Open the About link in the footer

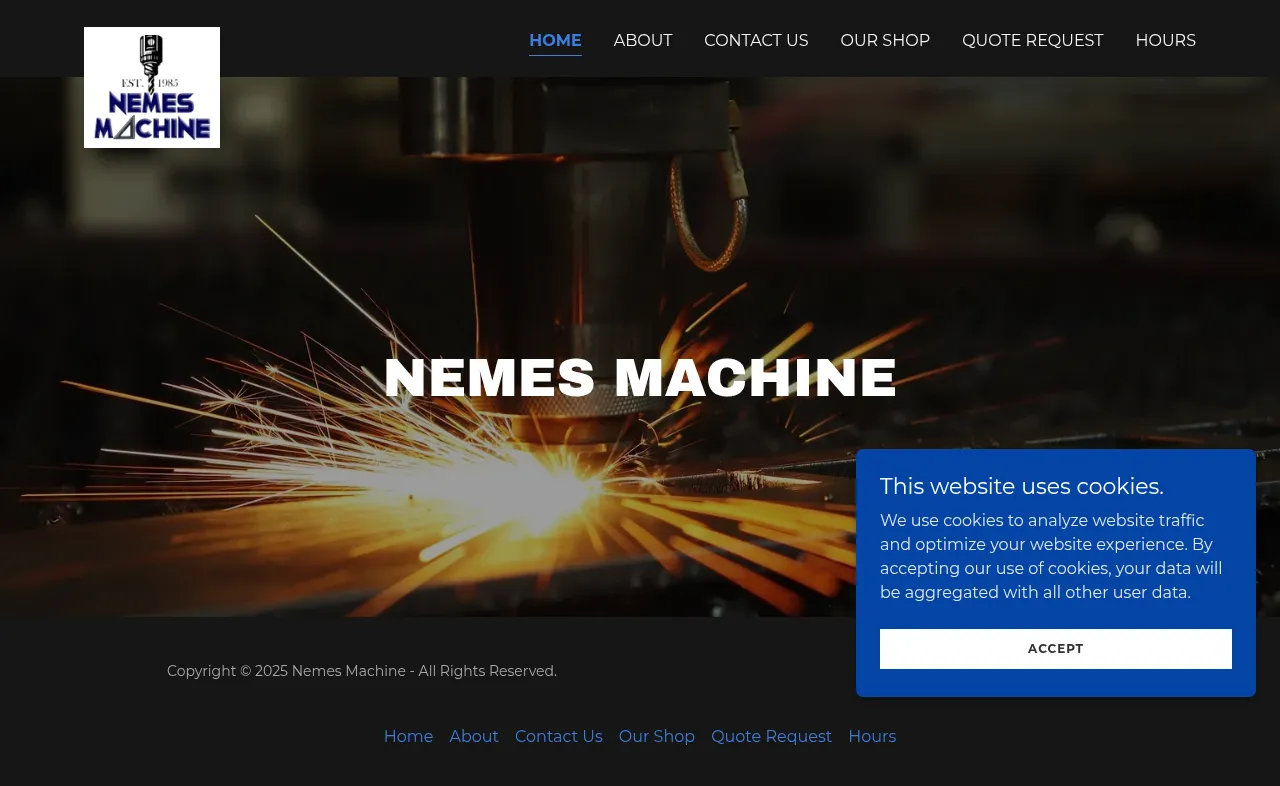(474, 737)
